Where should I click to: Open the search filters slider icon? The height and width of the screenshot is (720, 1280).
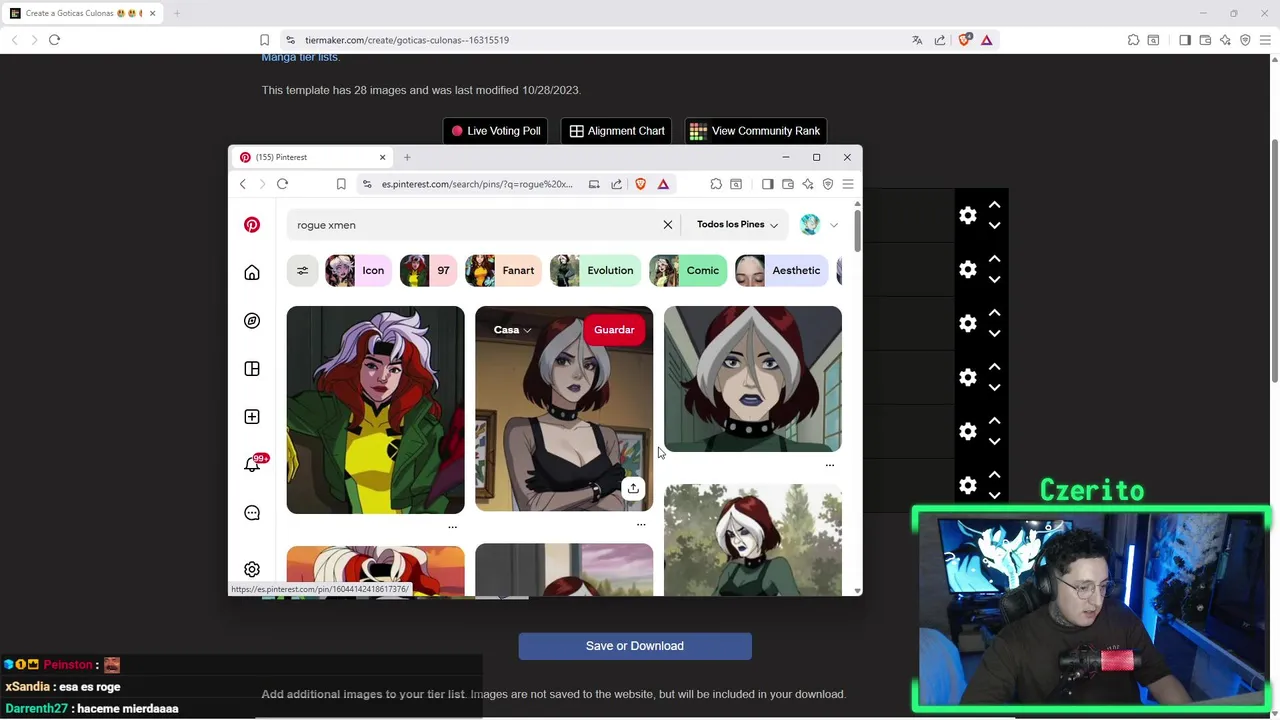302,270
